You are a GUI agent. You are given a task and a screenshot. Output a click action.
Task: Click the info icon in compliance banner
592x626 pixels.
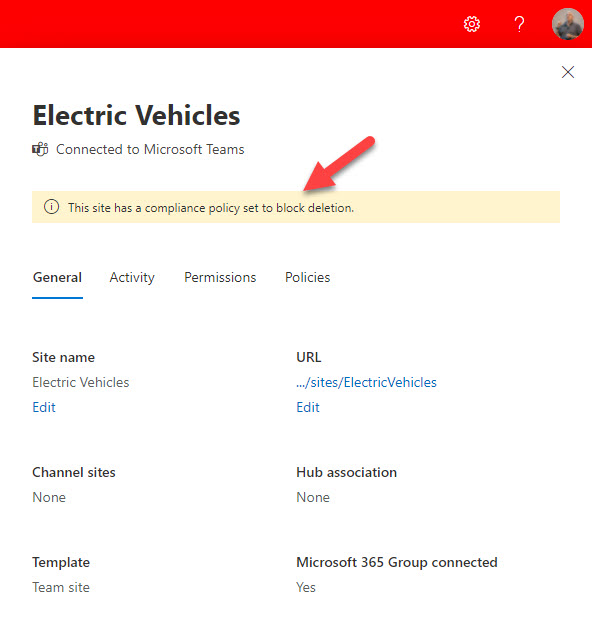(x=51, y=207)
